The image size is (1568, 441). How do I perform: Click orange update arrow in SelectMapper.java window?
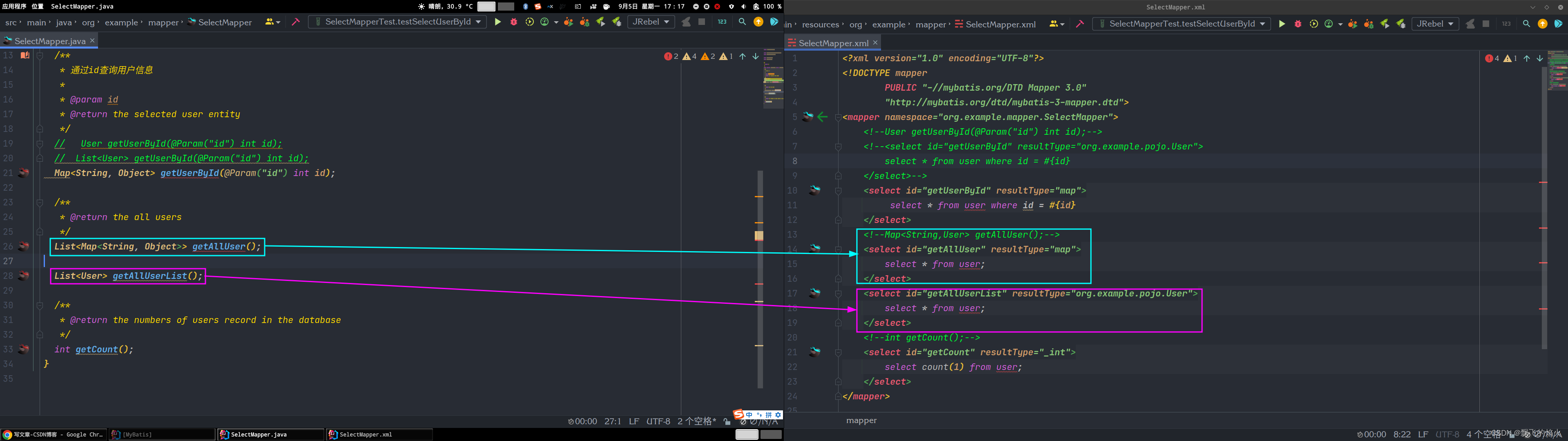click(758, 22)
